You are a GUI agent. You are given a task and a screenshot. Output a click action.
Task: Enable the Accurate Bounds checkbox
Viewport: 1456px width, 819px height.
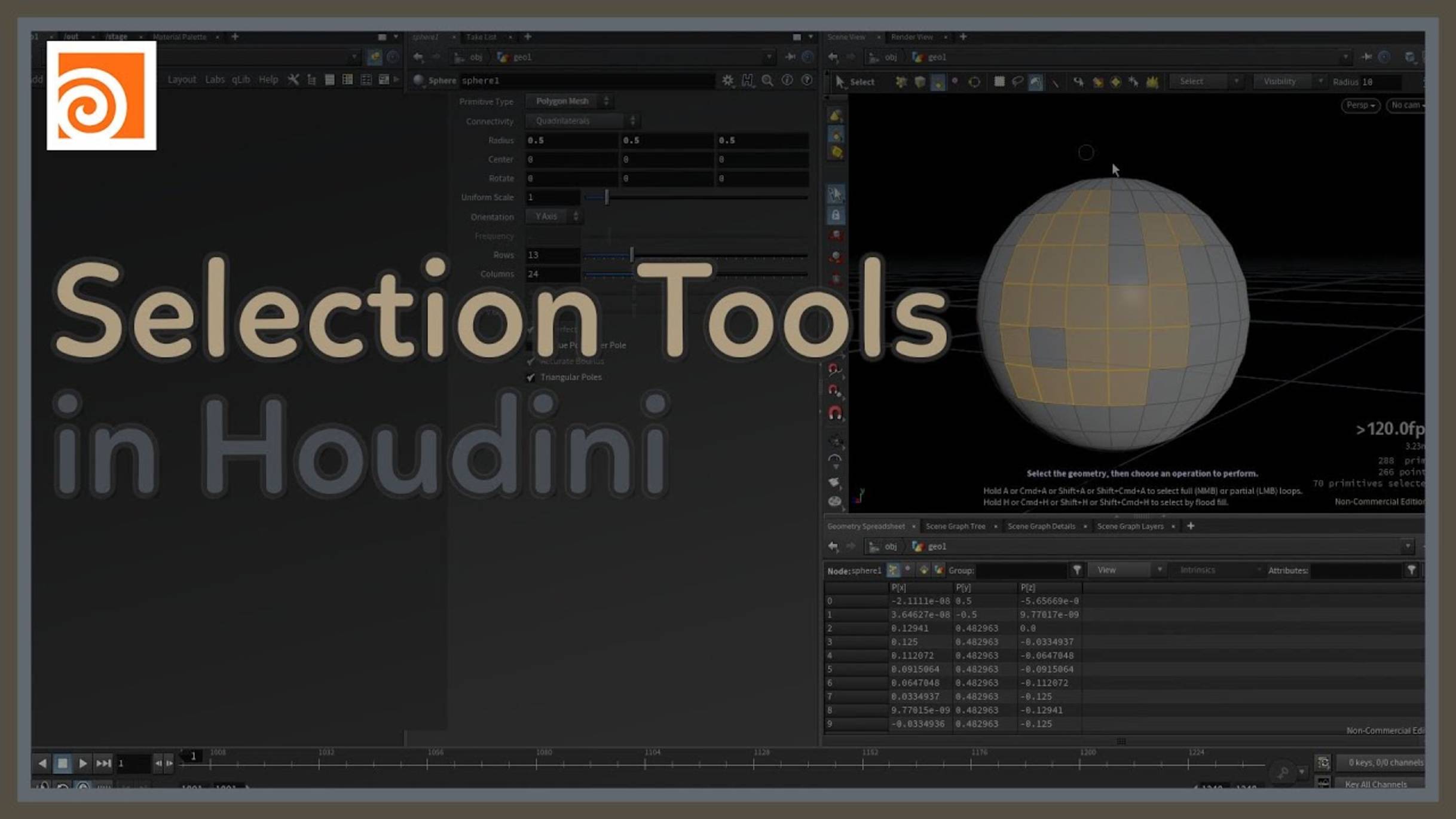(530, 361)
